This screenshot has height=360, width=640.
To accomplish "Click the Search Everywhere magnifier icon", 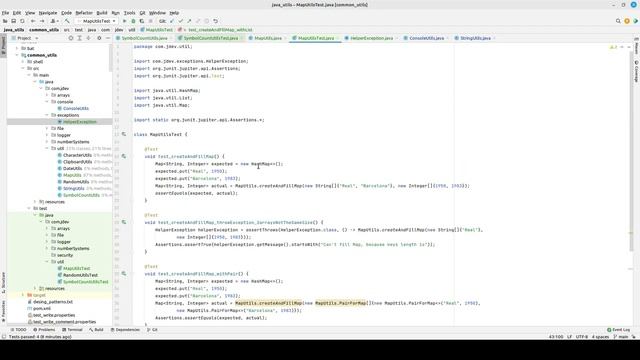I will tap(618, 21).
